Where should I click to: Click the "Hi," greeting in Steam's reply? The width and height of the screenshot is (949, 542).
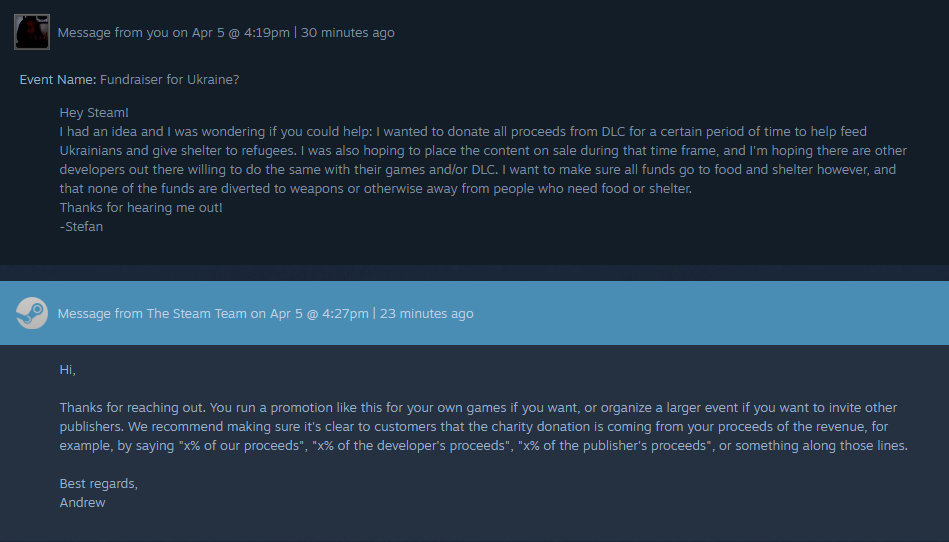(x=68, y=370)
